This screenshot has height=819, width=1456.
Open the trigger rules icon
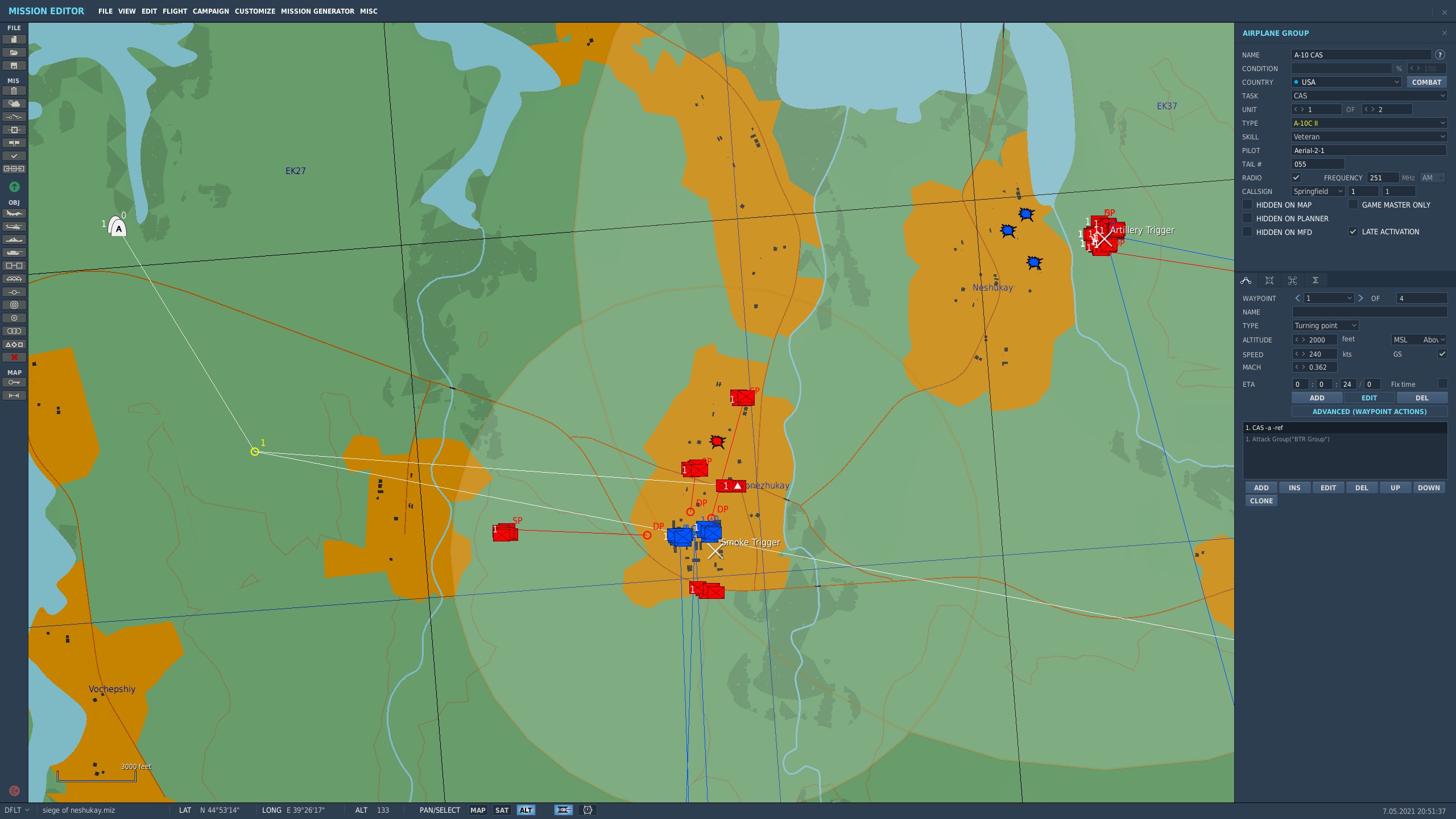point(14,117)
